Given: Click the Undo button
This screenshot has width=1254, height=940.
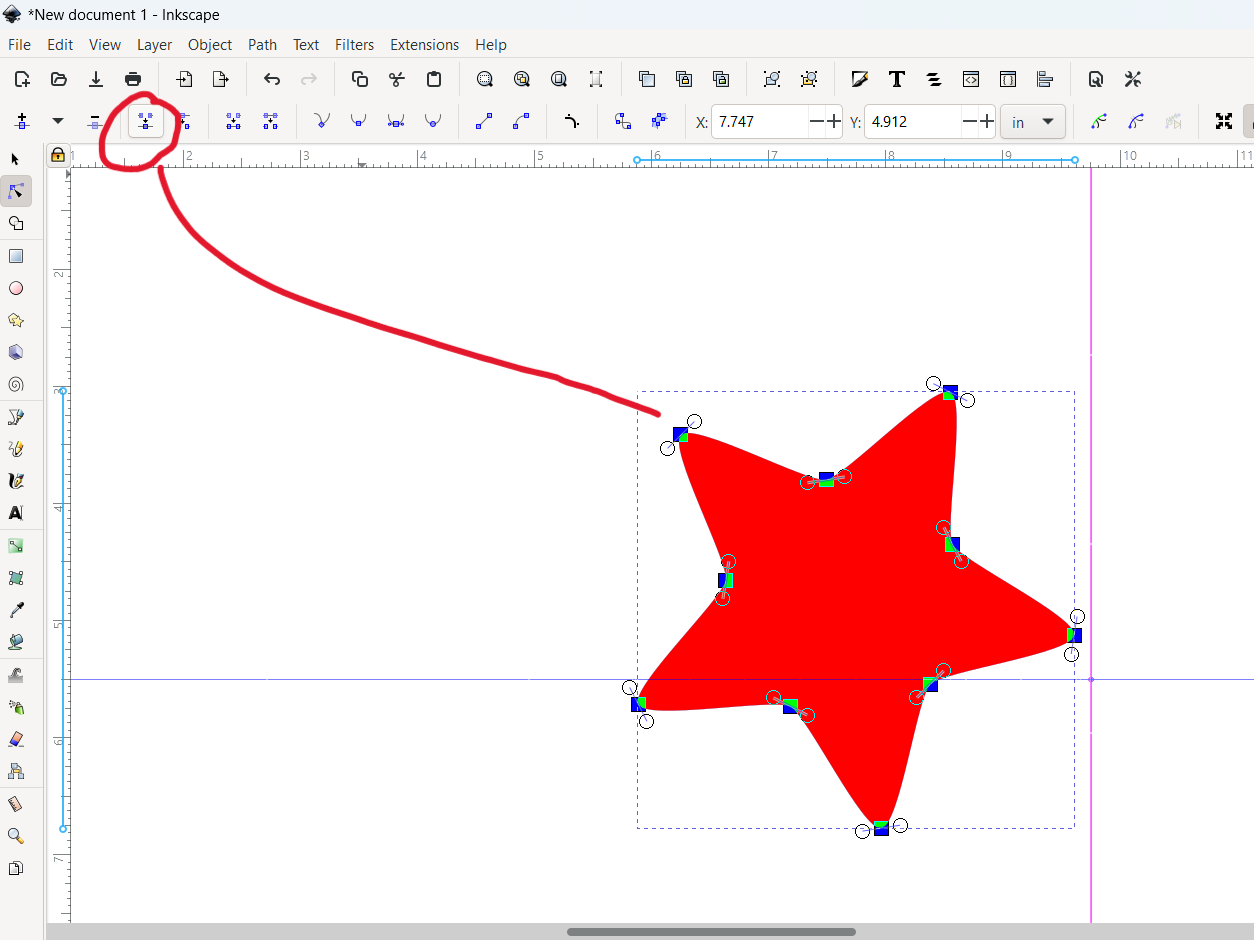Looking at the screenshot, I should [272, 79].
